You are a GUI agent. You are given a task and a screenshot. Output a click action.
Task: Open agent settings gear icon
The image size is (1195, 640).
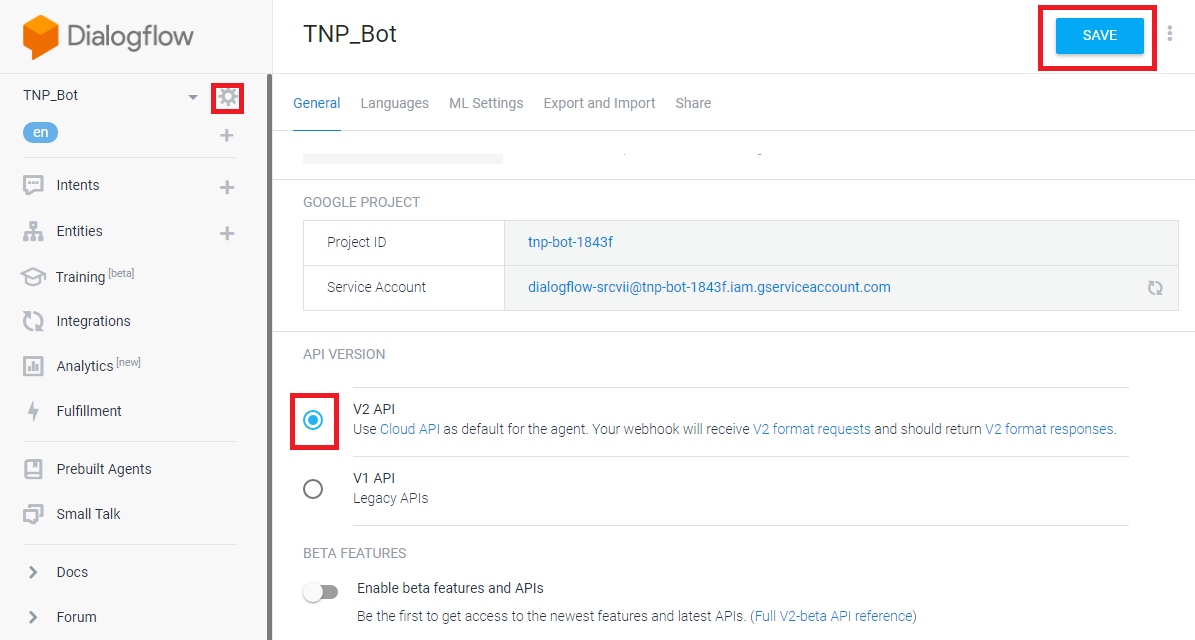click(x=228, y=97)
